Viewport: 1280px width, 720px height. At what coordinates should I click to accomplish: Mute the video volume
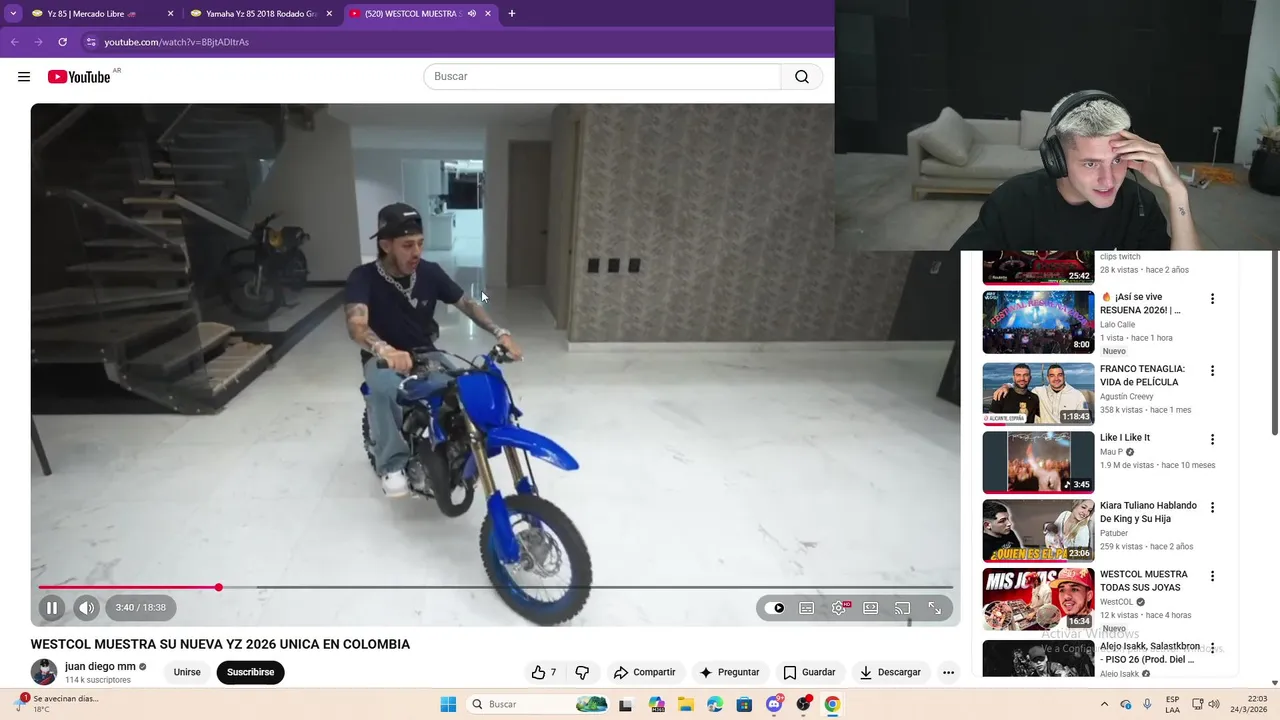pyautogui.click(x=87, y=607)
